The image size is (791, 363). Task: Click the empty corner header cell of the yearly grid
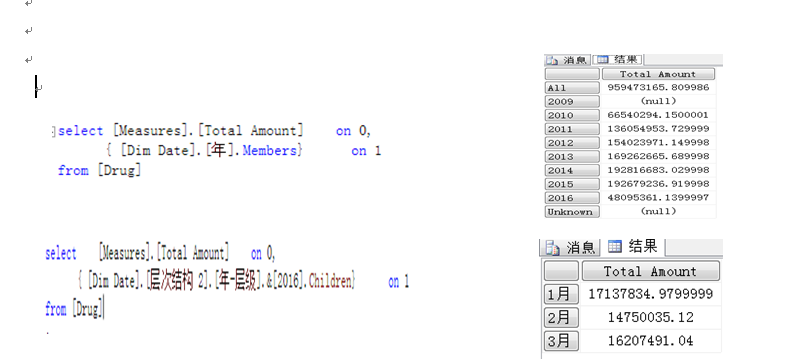click(572, 74)
